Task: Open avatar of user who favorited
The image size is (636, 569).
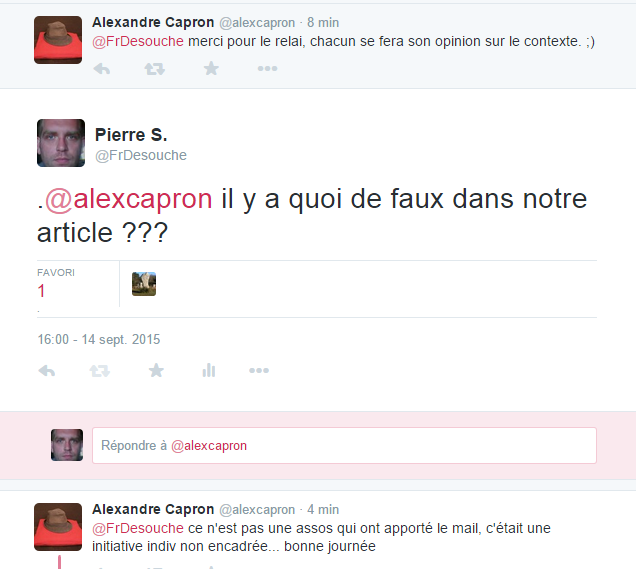Action: (144, 284)
